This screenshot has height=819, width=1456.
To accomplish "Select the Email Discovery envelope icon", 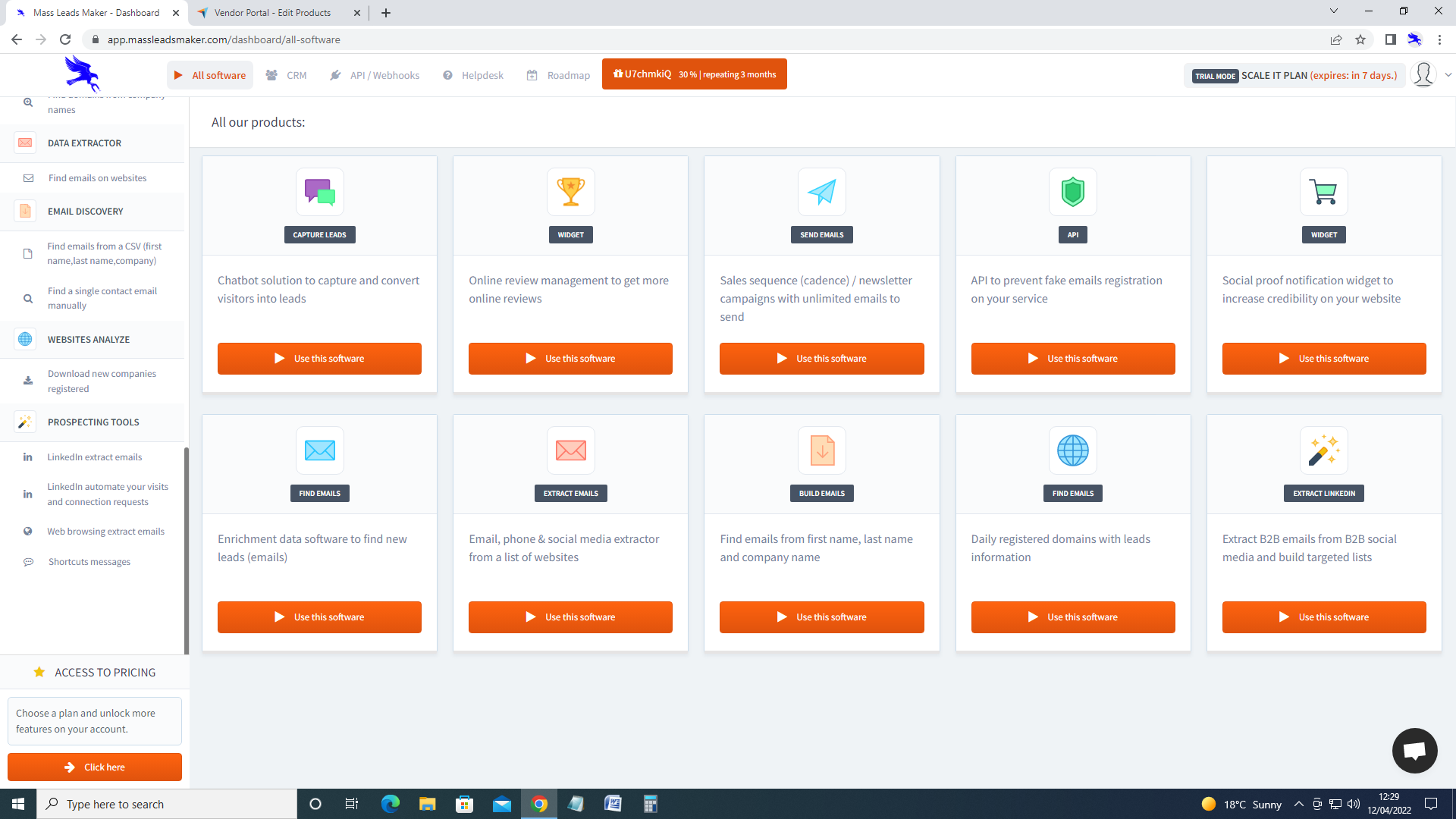I will pyautogui.click(x=25, y=211).
